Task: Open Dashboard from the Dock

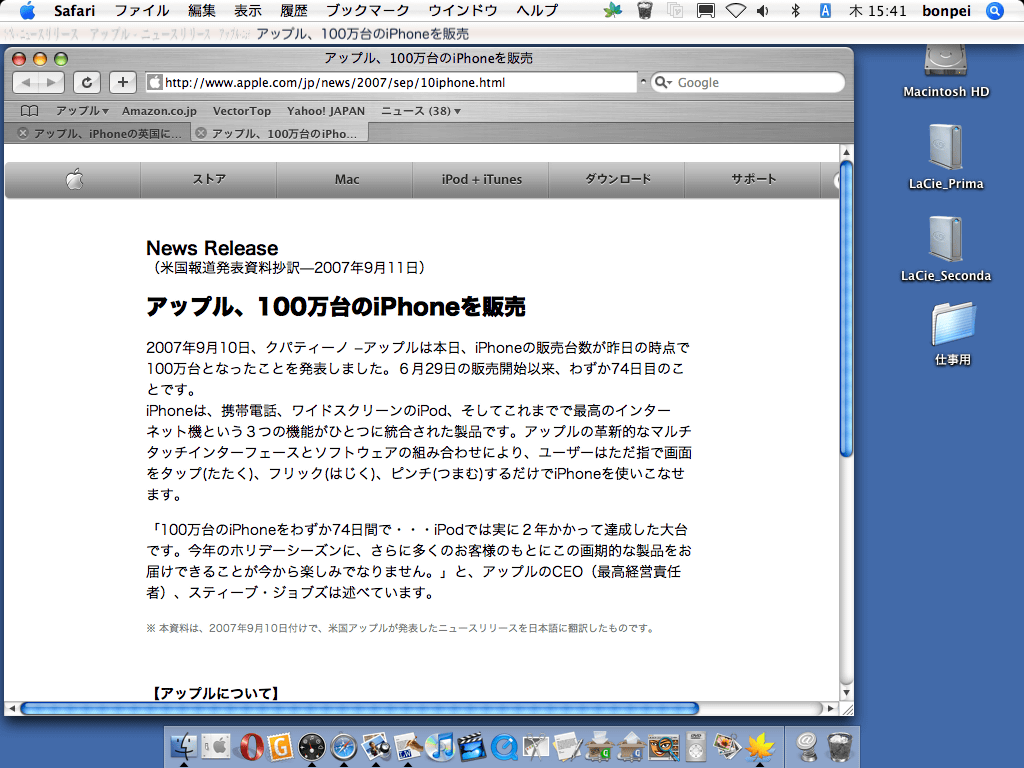Action: tap(312, 747)
